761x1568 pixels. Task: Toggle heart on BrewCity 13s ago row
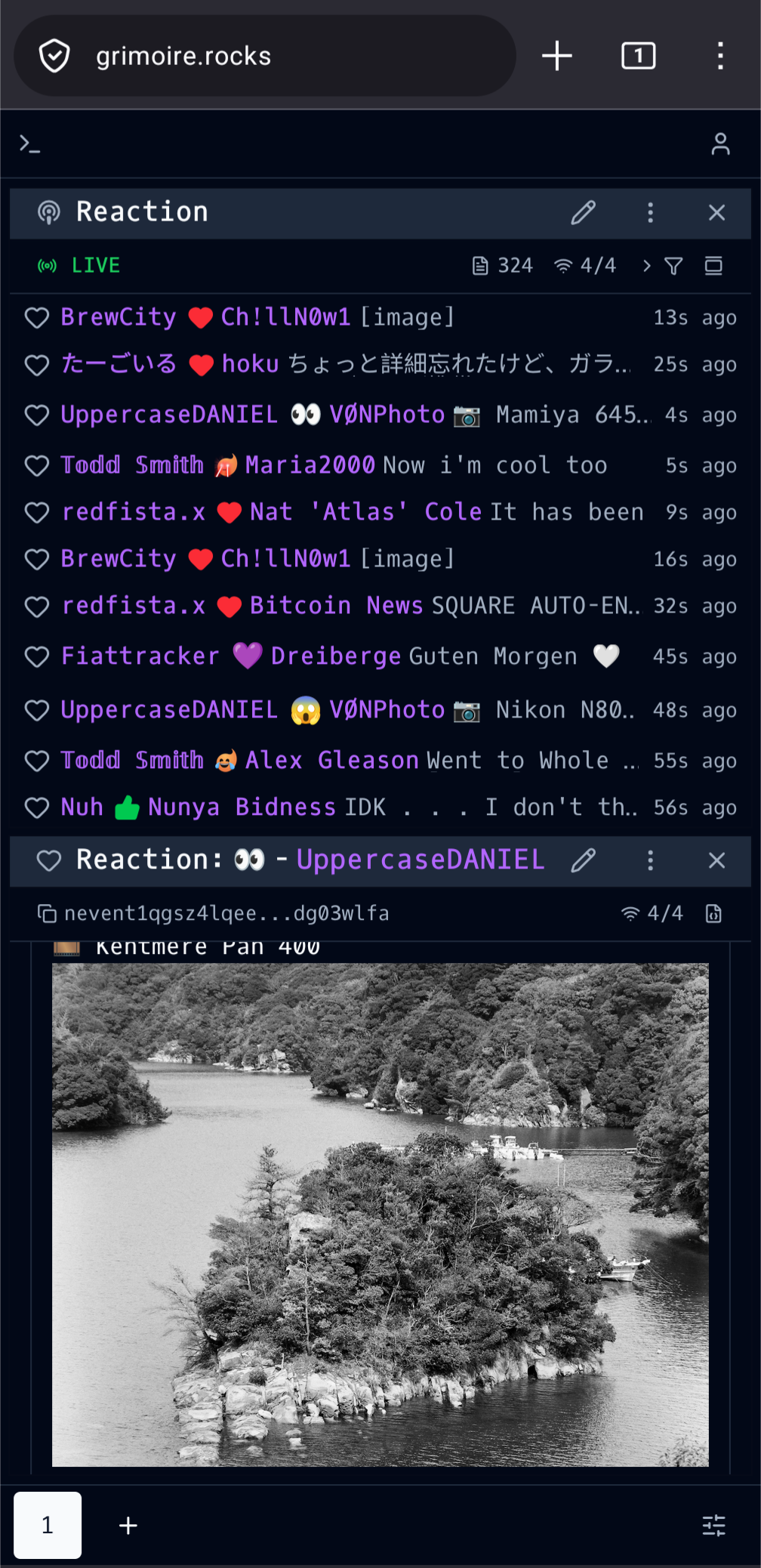click(37, 318)
